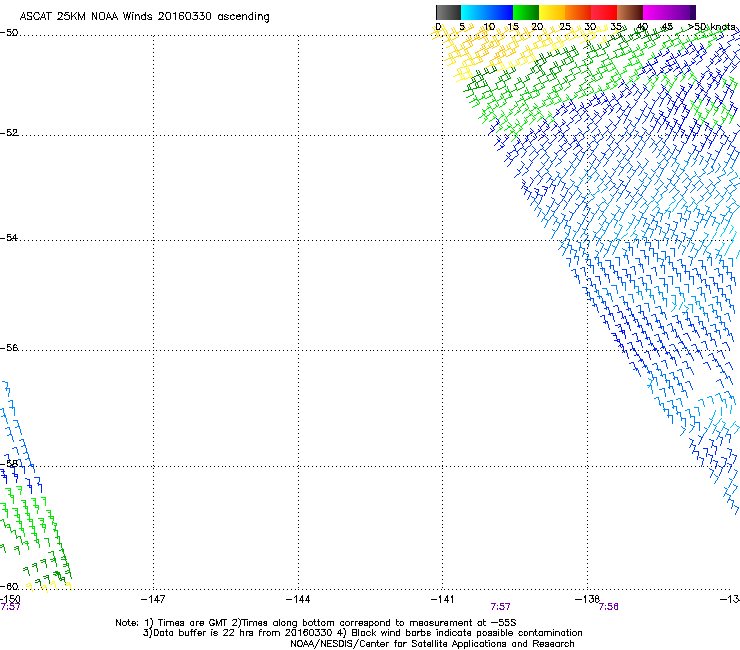Click the '-147' longitude axis label
This screenshot has width=740, height=650.
click(153, 599)
